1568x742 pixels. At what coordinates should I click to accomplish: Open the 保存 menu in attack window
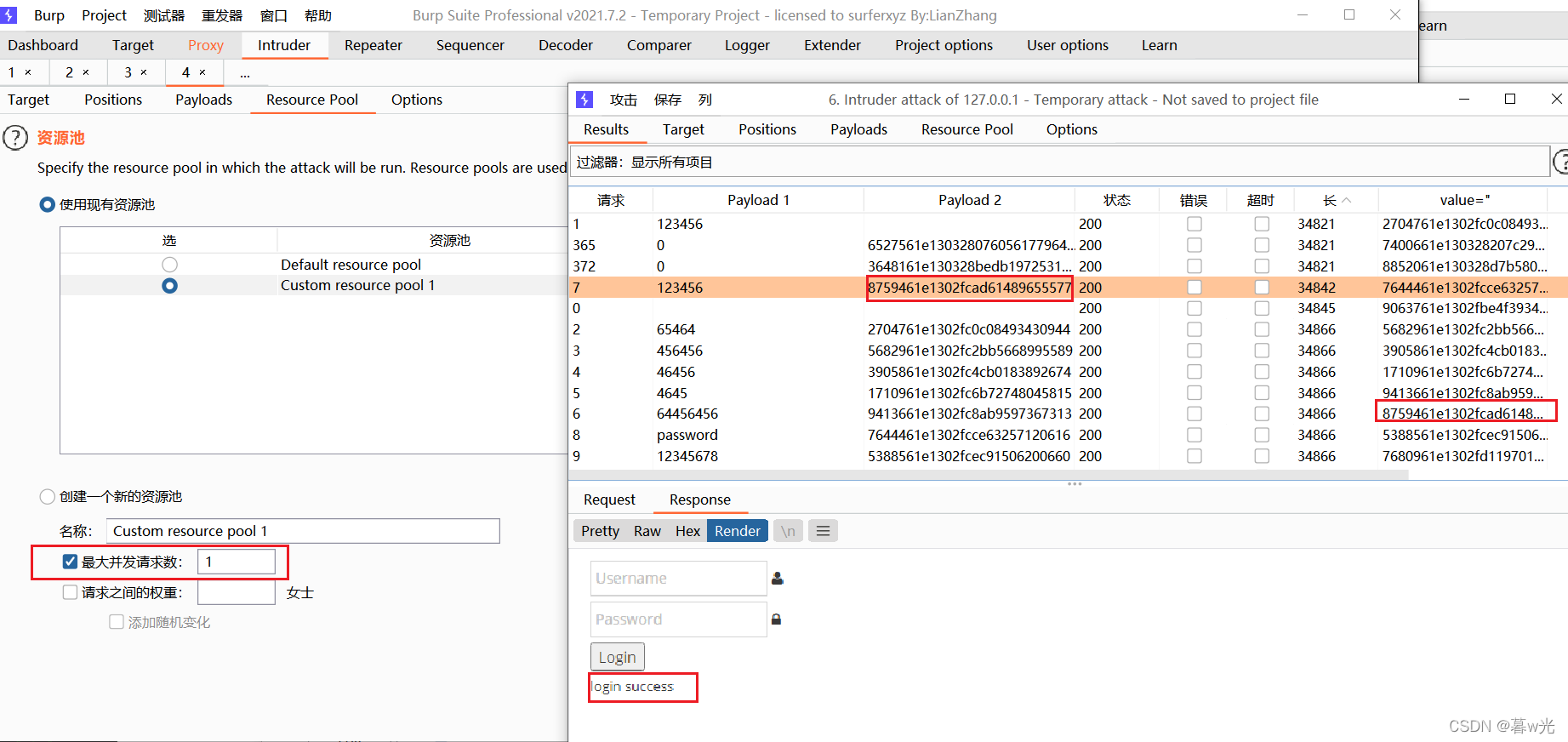tap(668, 100)
